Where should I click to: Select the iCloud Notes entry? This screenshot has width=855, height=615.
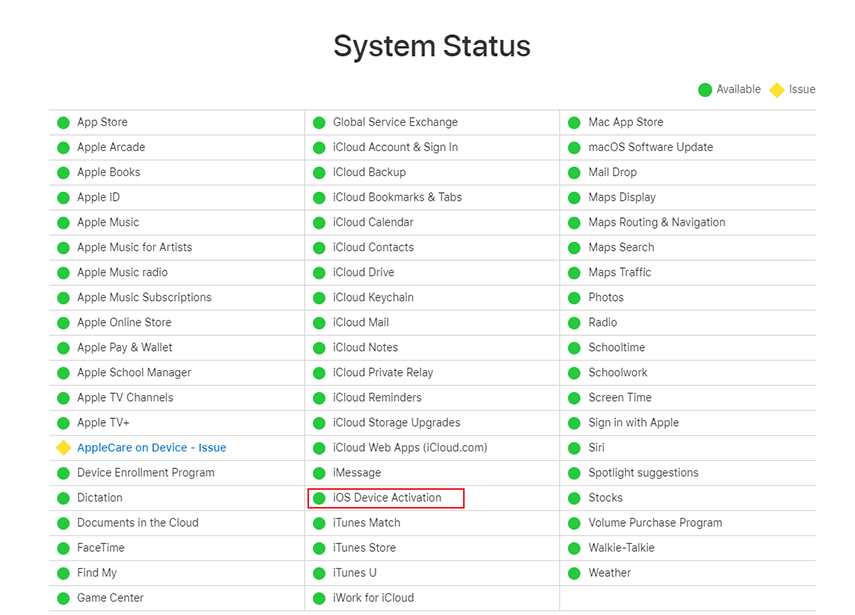coord(365,348)
